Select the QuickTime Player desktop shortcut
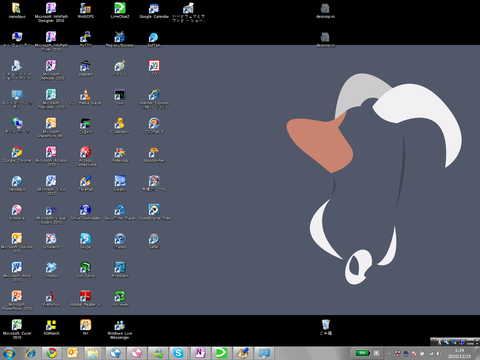The width and height of the screenshot is (480, 360). click(x=120, y=212)
